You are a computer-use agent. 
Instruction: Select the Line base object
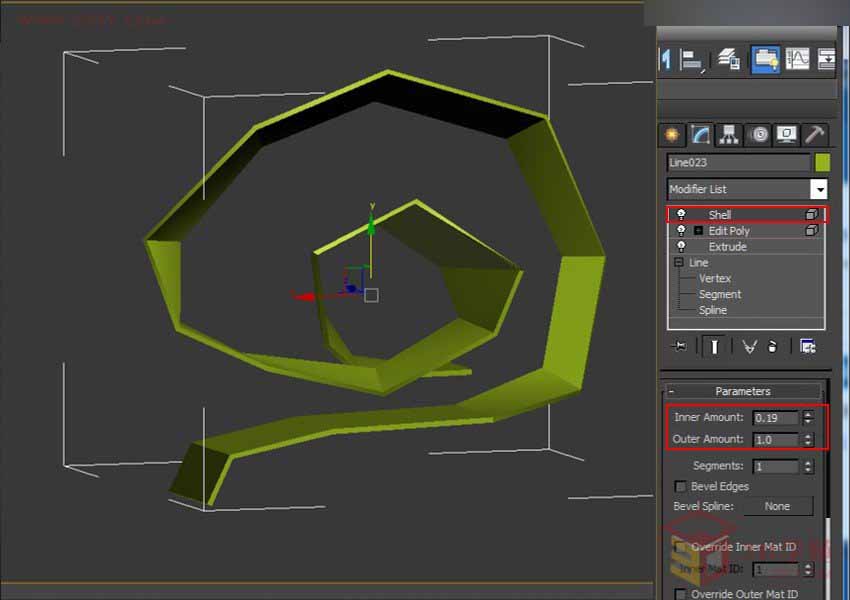(699, 262)
